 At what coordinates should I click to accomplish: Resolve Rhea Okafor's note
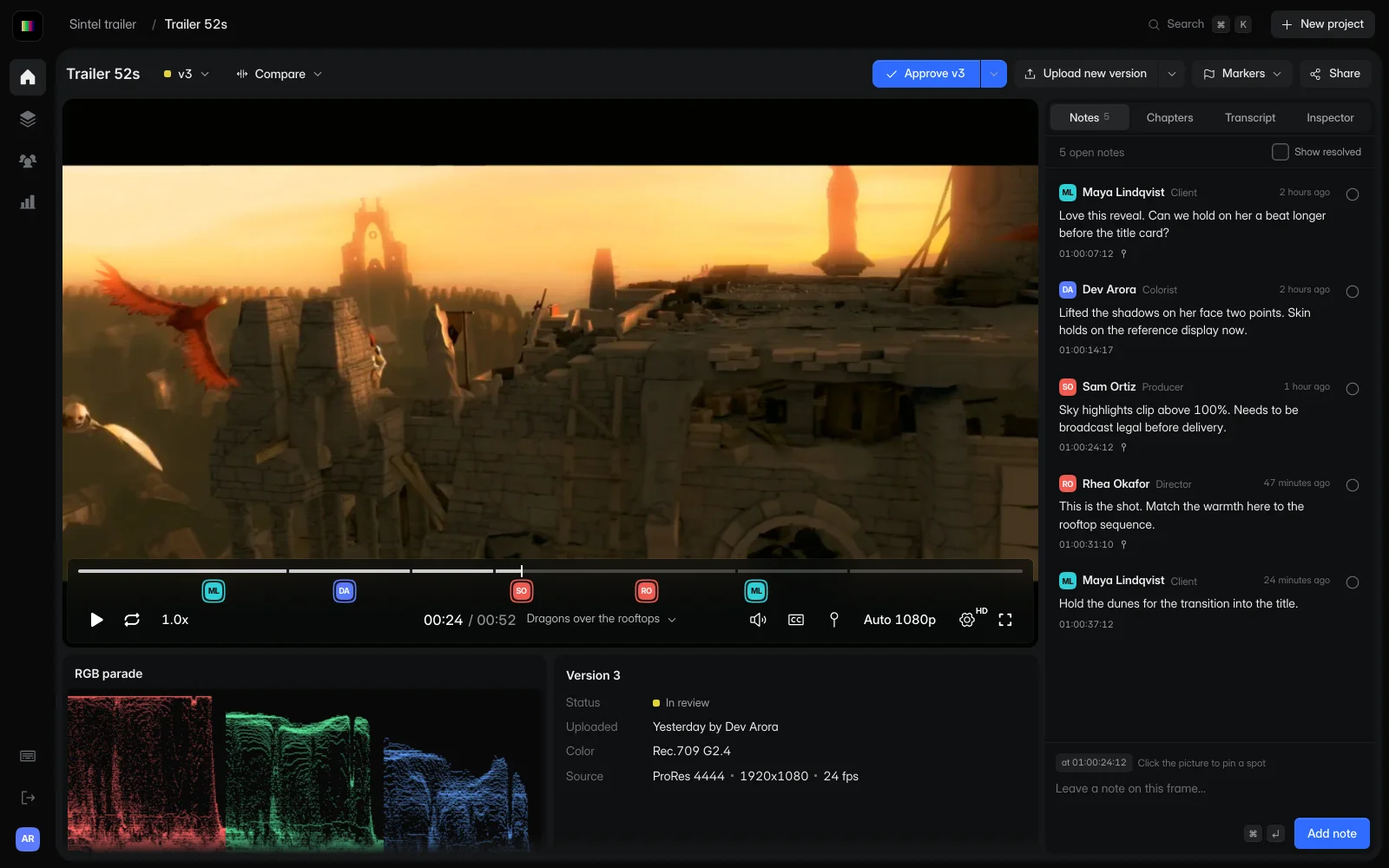(1353, 485)
